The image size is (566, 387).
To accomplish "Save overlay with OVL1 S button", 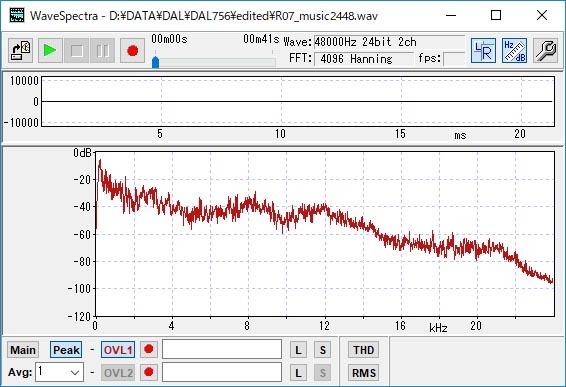I will tap(322, 350).
